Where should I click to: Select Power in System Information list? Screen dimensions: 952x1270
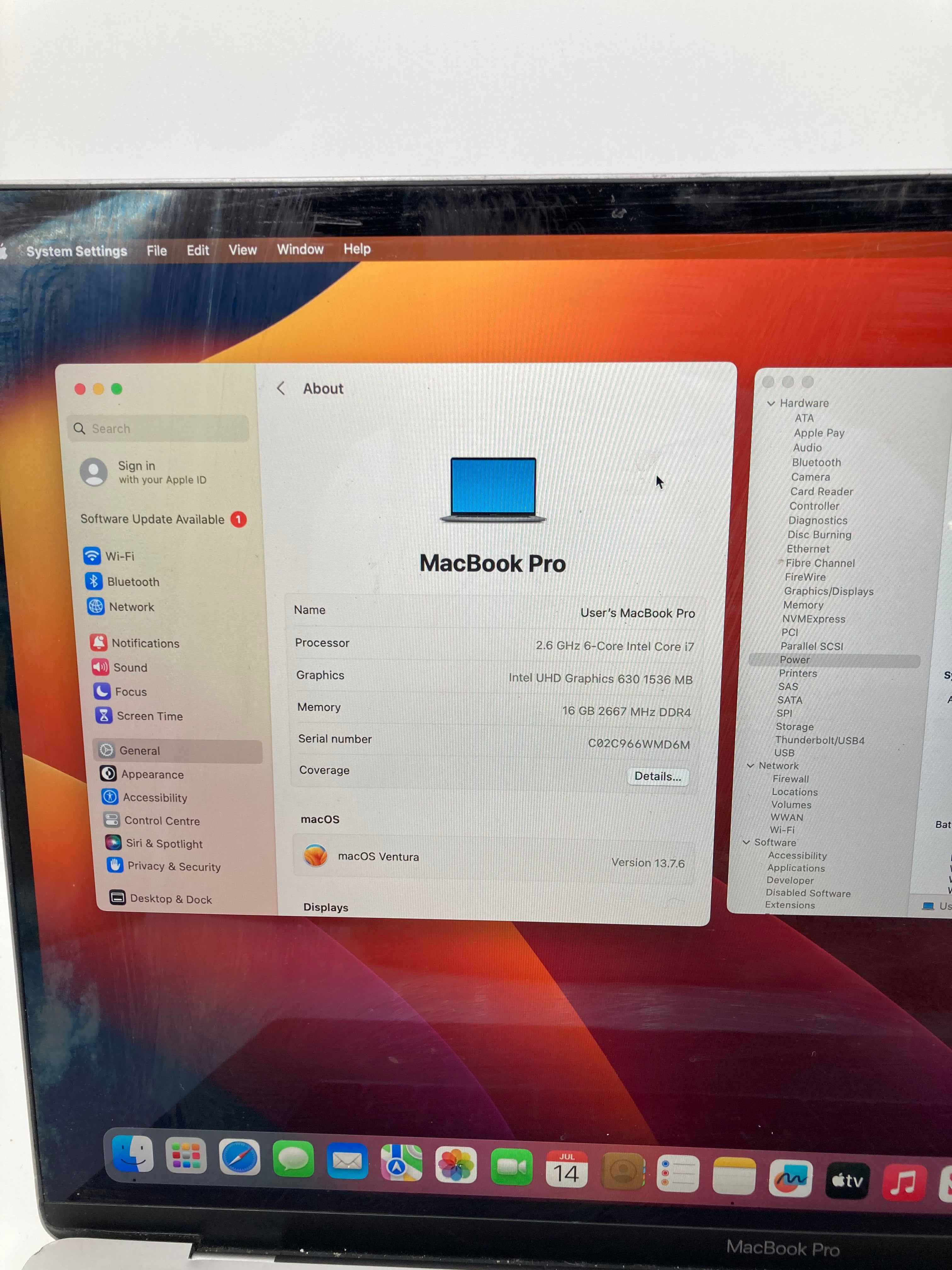pos(794,660)
